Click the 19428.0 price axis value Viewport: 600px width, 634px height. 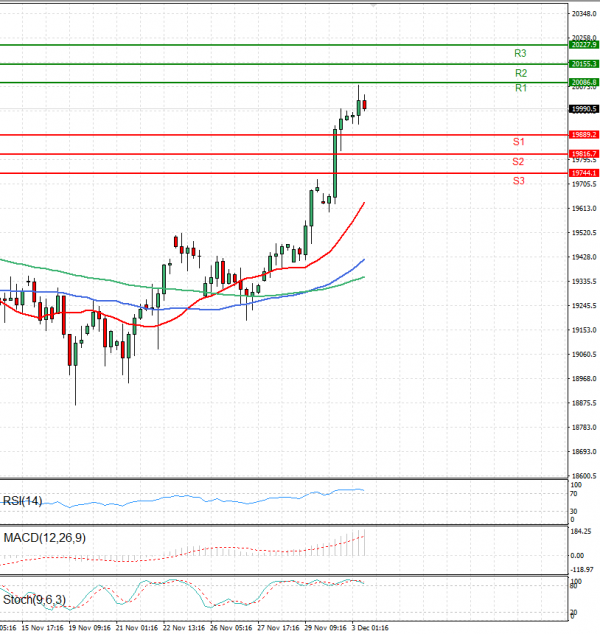coord(584,257)
